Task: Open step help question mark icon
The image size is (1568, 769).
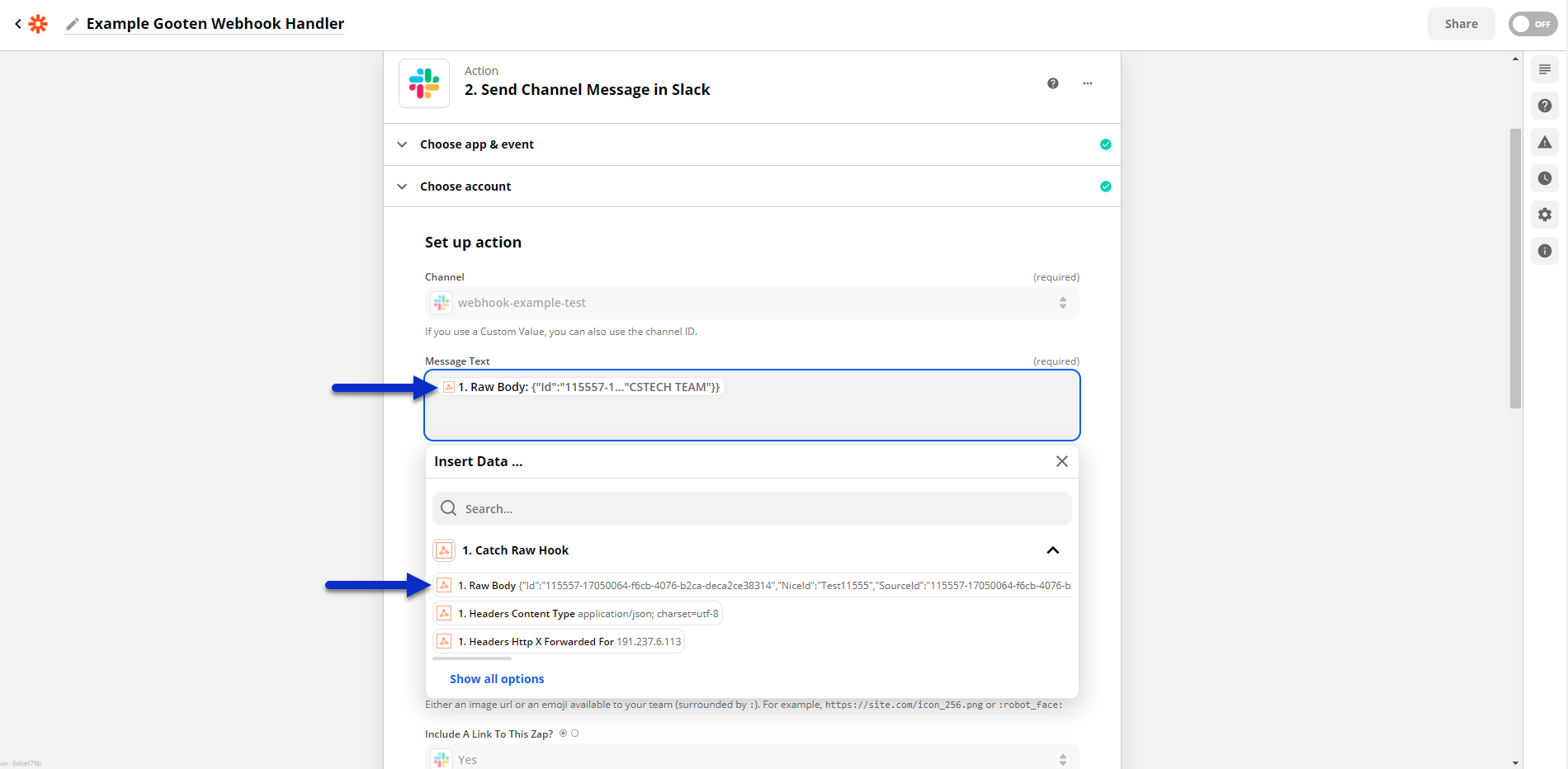Action: pos(1053,83)
